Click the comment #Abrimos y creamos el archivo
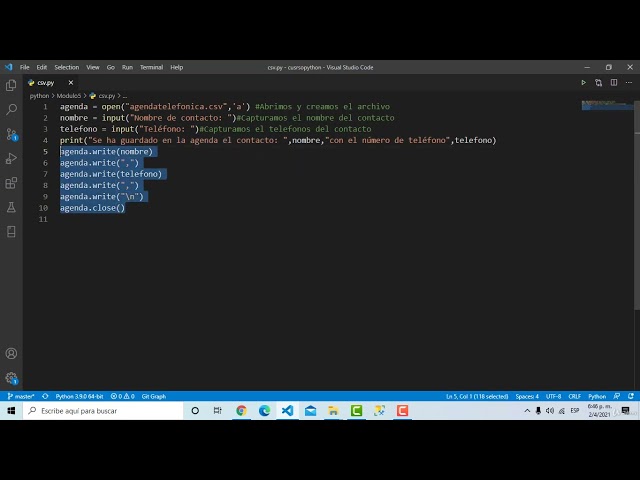 [322, 107]
